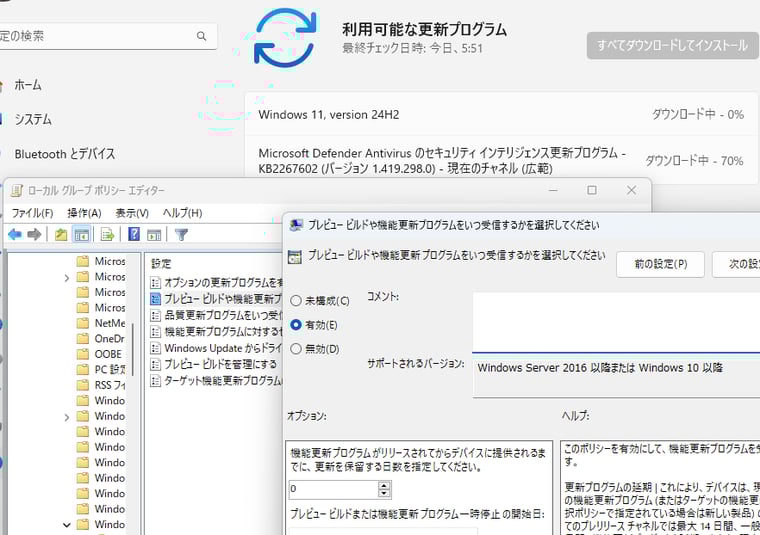Viewport: 760px width, 535px height.
Task: Collapse the expanded Windo folder at tree bottom
Action: 67,525
